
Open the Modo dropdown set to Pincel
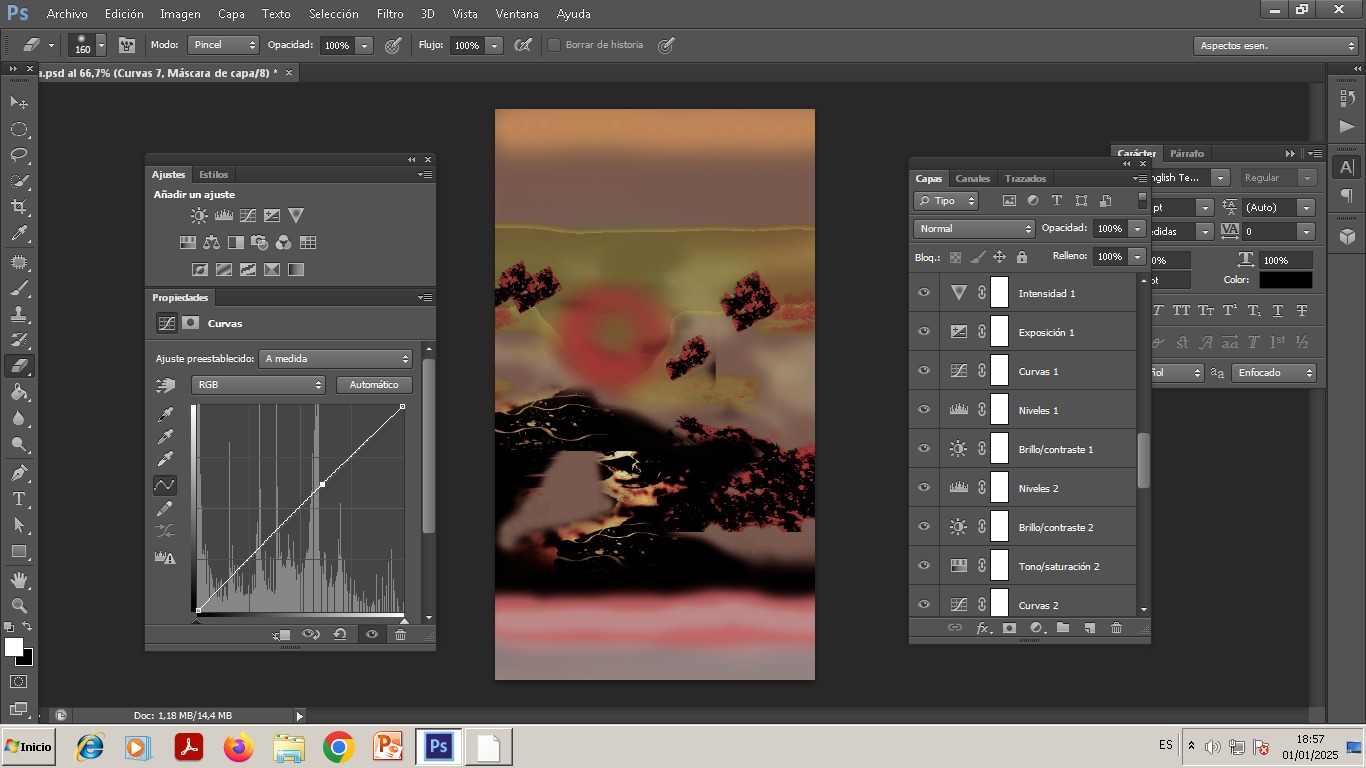(225, 45)
